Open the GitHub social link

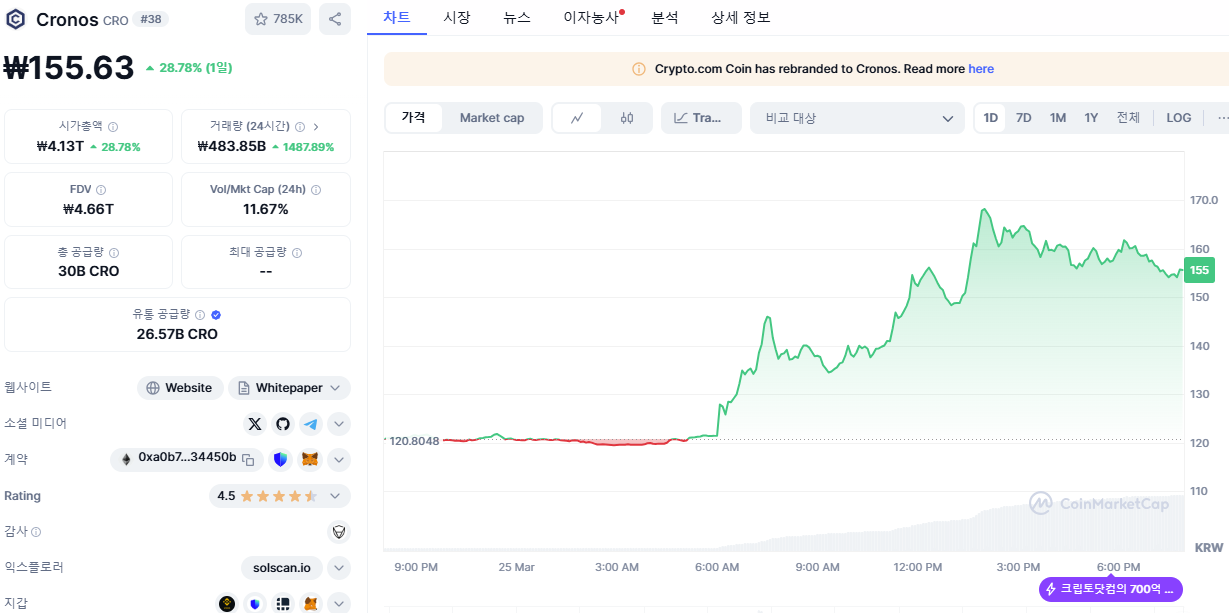[x=283, y=424]
